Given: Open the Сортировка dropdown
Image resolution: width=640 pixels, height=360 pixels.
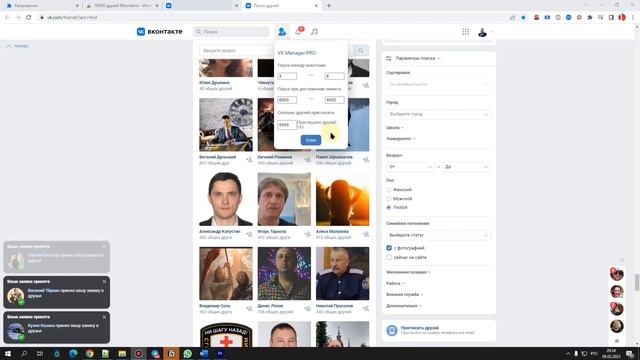Looking at the screenshot, I should (x=438, y=84).
